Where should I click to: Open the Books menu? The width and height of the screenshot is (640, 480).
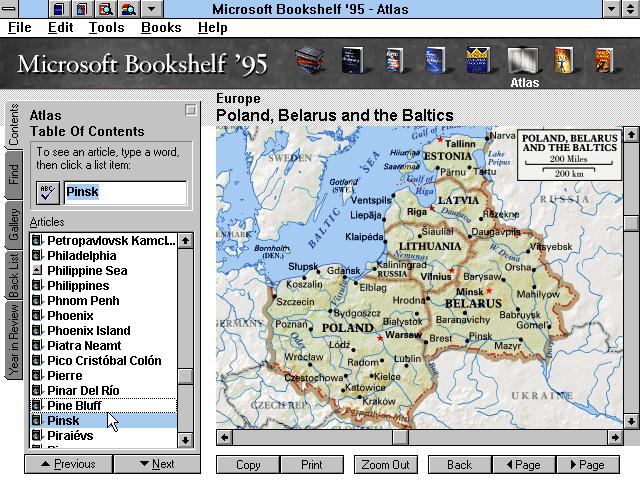pyautogui.click(x=161, y=27)
